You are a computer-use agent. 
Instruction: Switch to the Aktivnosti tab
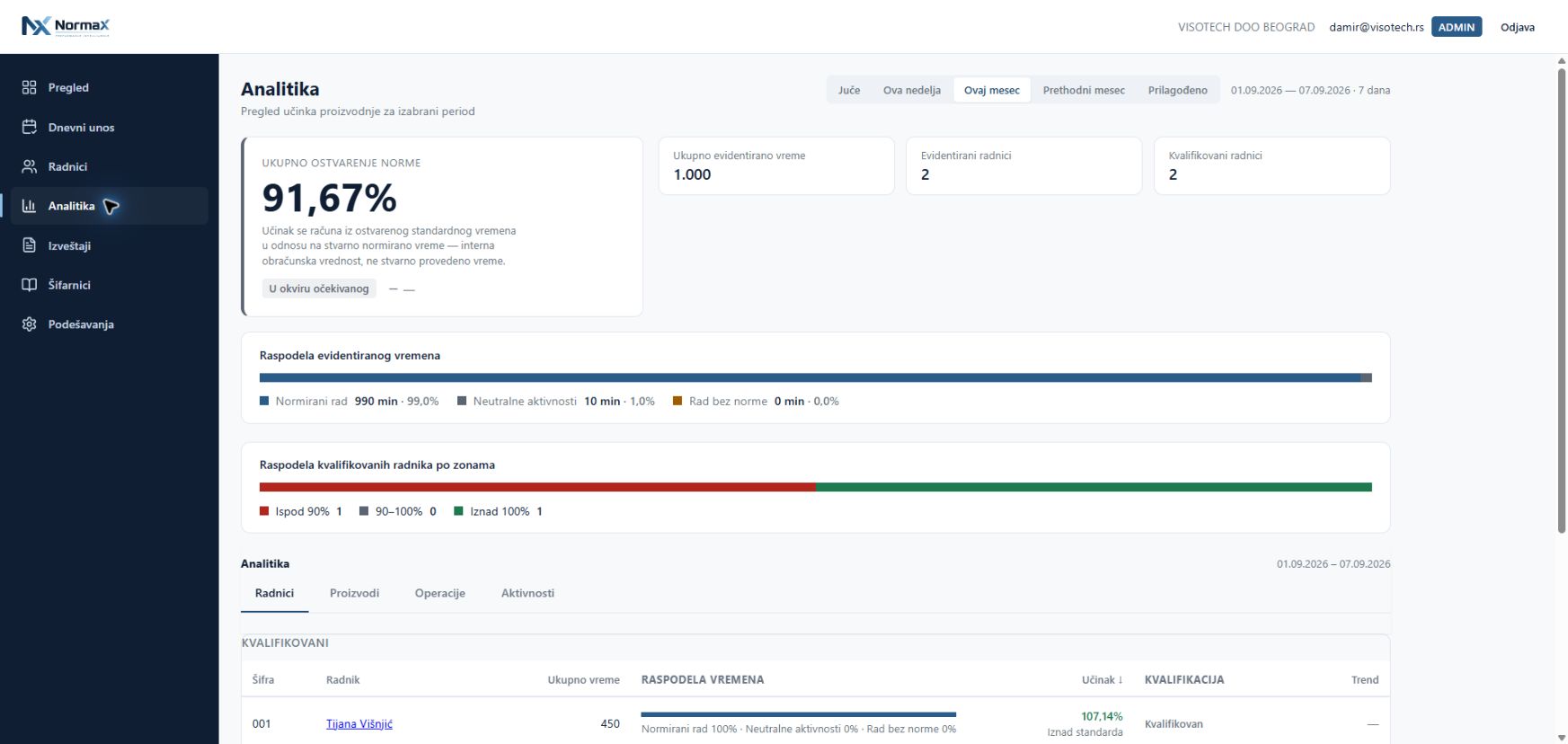[x=527, y=593]
